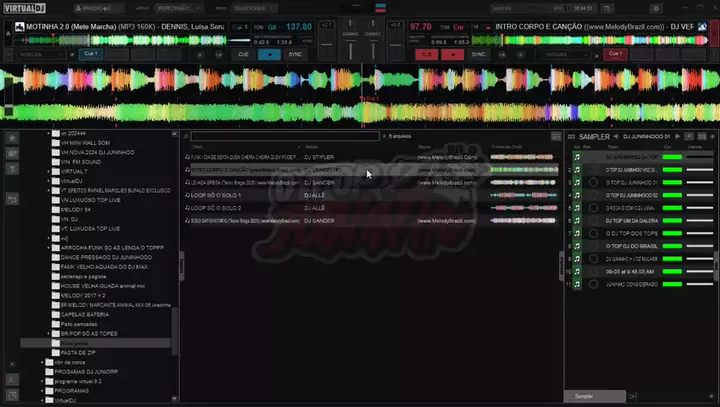This screenshot has width=720, height=407.
Task: Toggle play mode circle for O DJ TOP DOS TOPS
Action: coord(593,233)
